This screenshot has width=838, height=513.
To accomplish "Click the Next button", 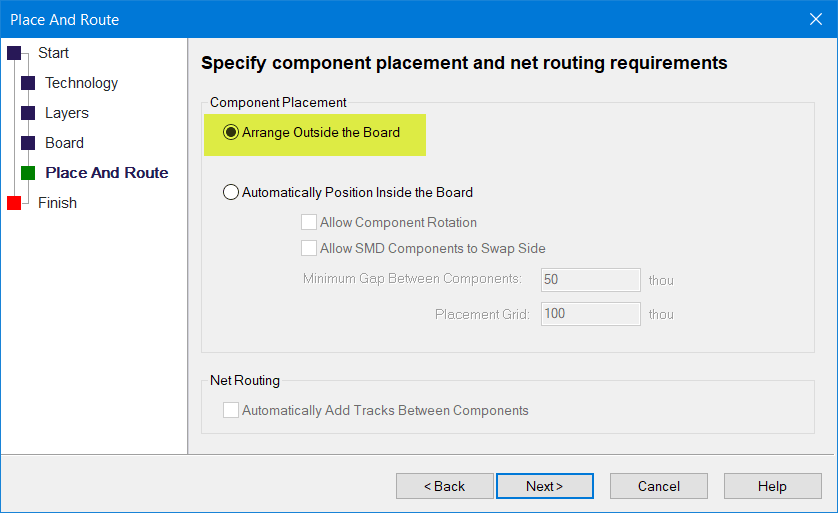I will (545, 486).
